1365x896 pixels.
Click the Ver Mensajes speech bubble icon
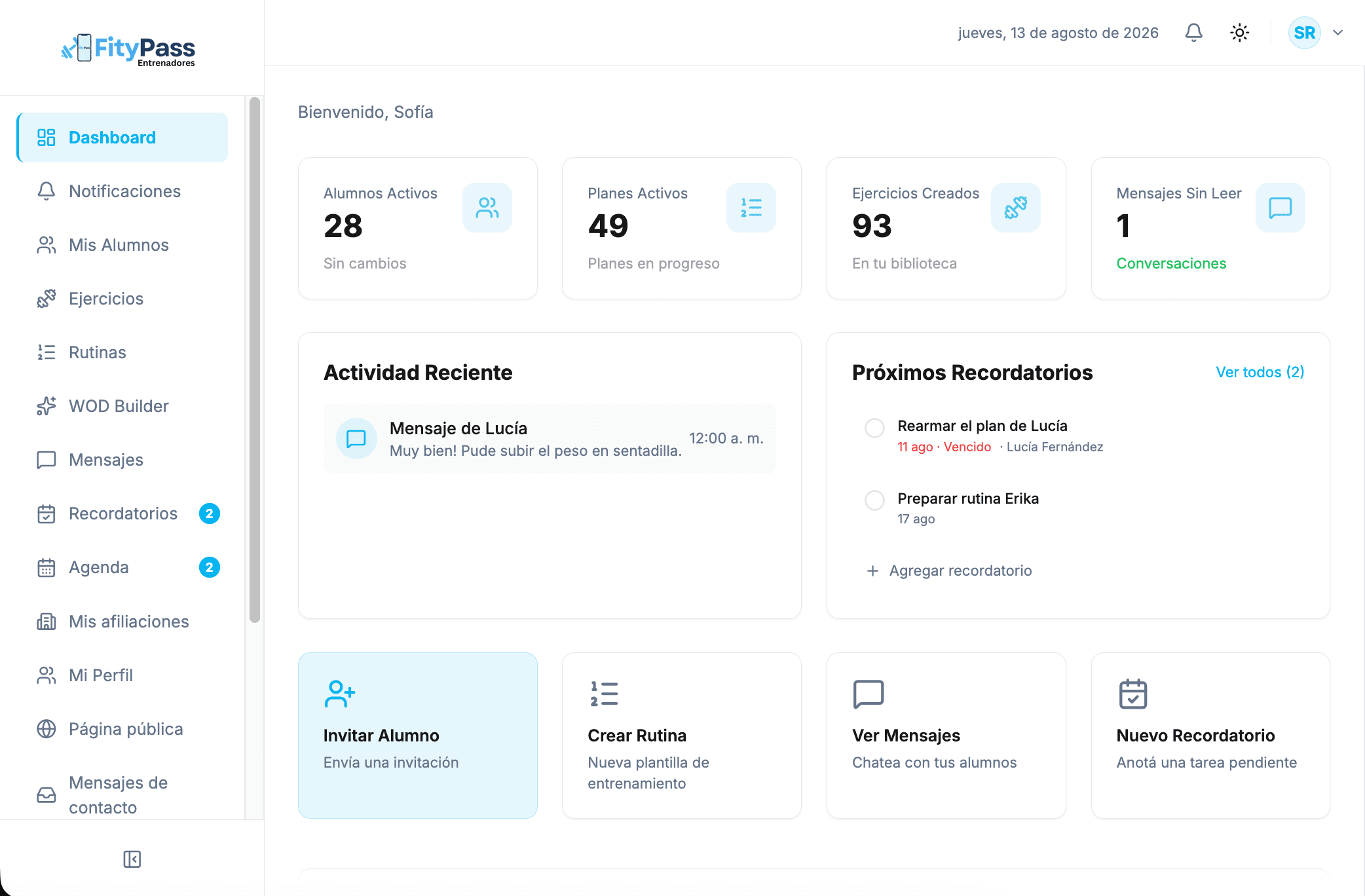pos(869,694)
